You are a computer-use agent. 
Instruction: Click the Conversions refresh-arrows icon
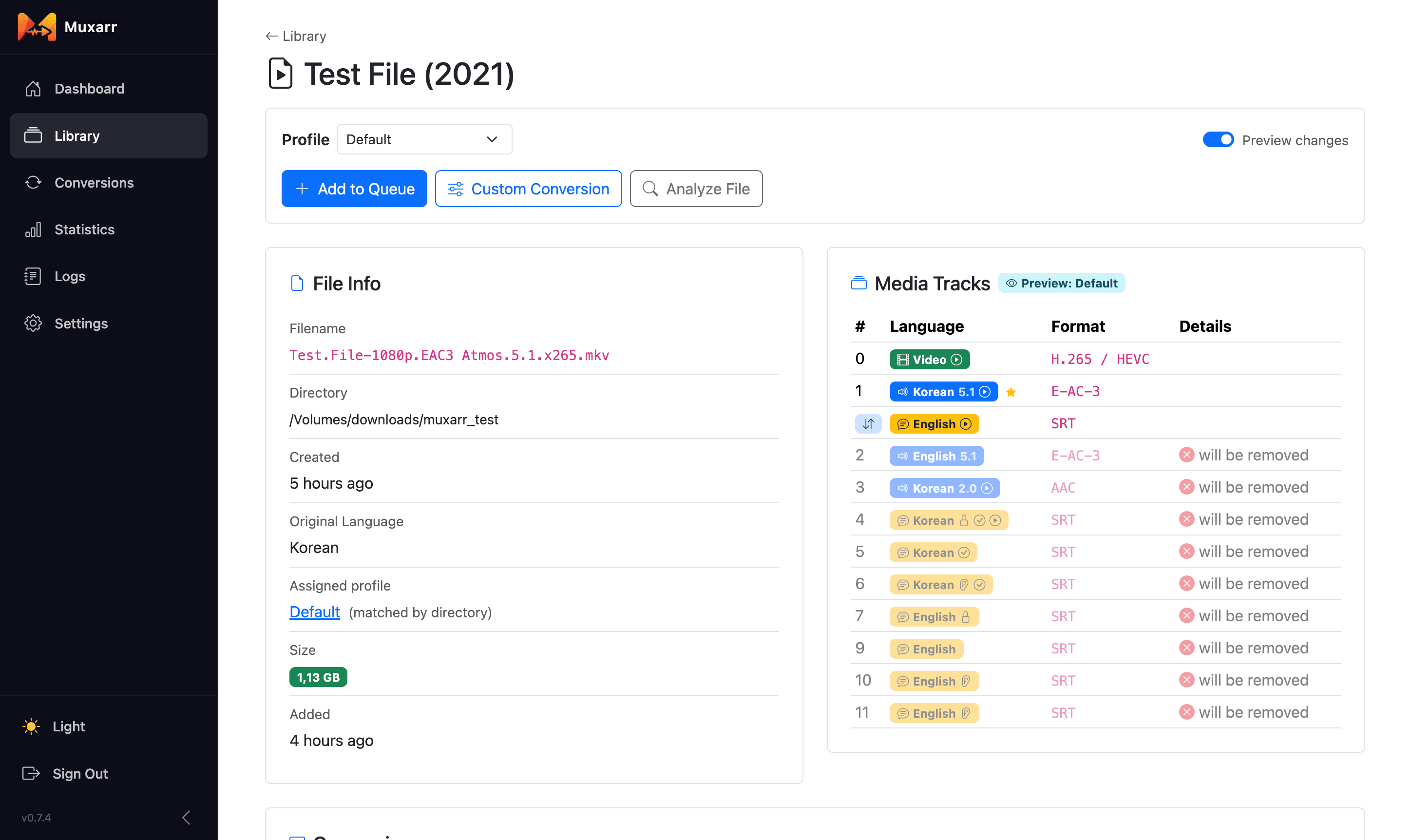(x=33, y=183)
